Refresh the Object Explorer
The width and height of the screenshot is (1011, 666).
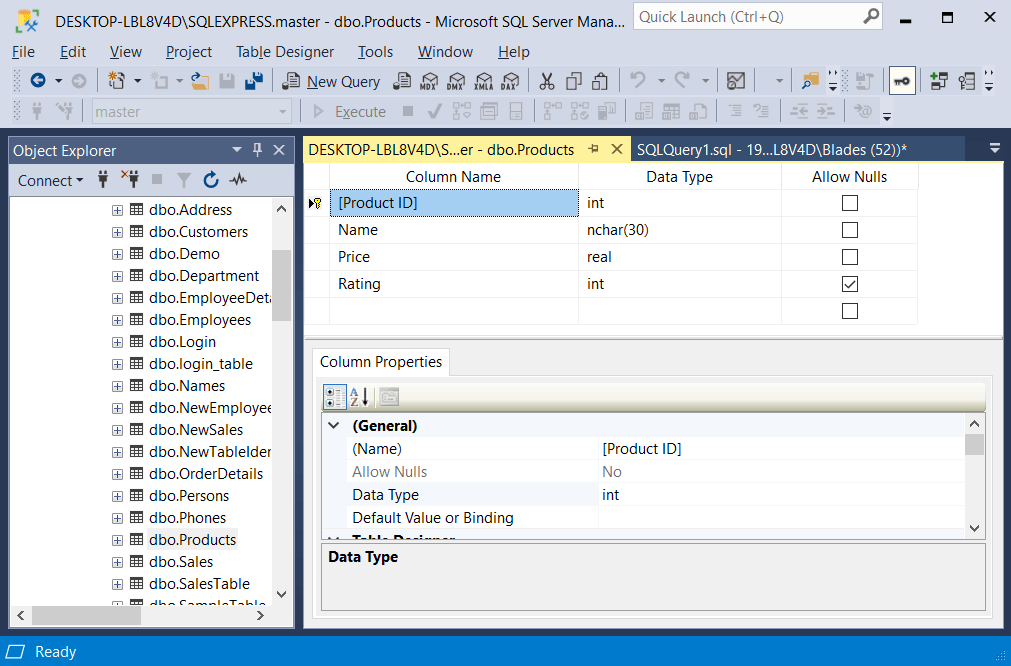211,180
